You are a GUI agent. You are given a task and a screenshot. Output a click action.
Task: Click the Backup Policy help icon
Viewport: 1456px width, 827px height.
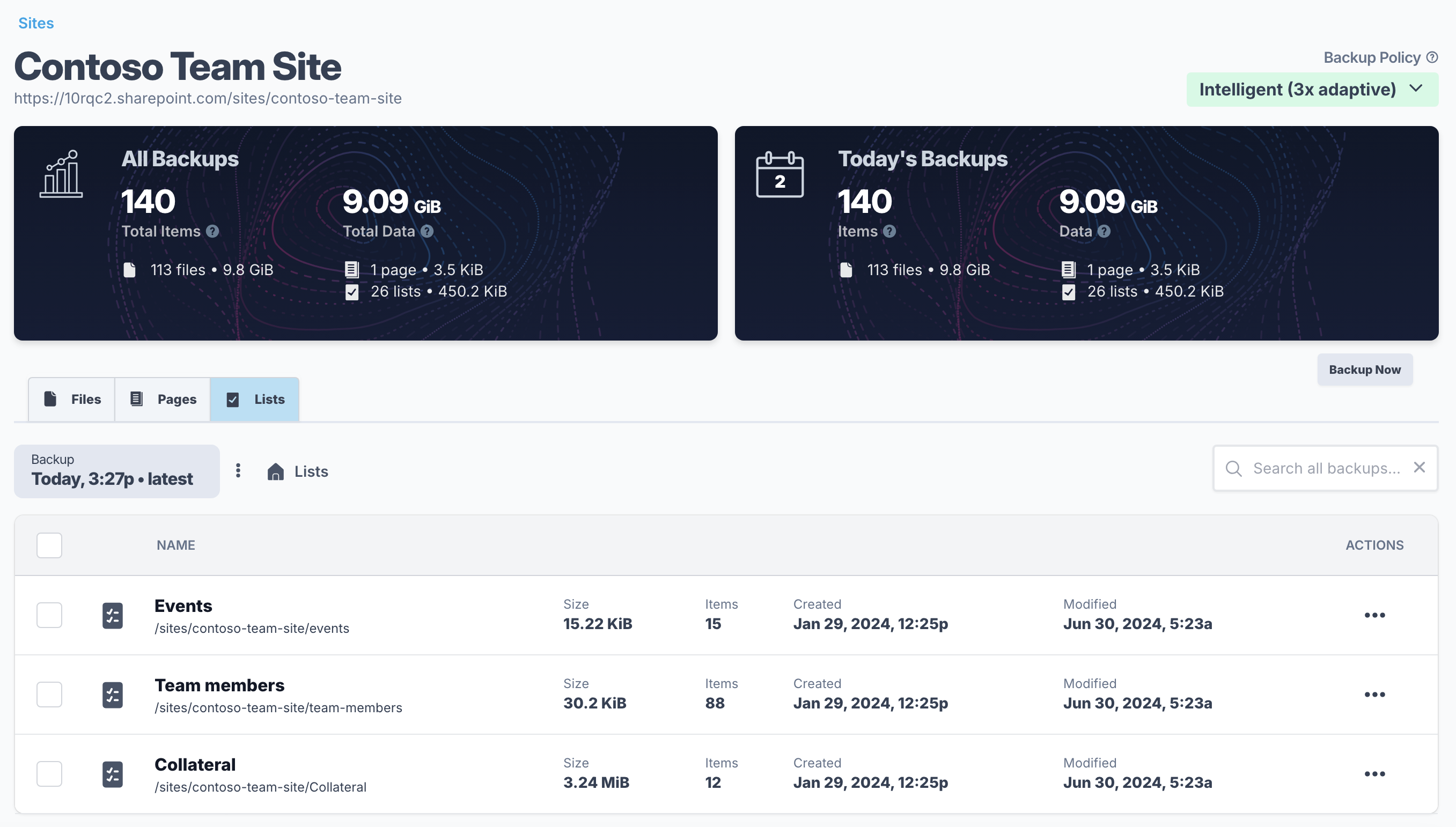point(1432,57)
